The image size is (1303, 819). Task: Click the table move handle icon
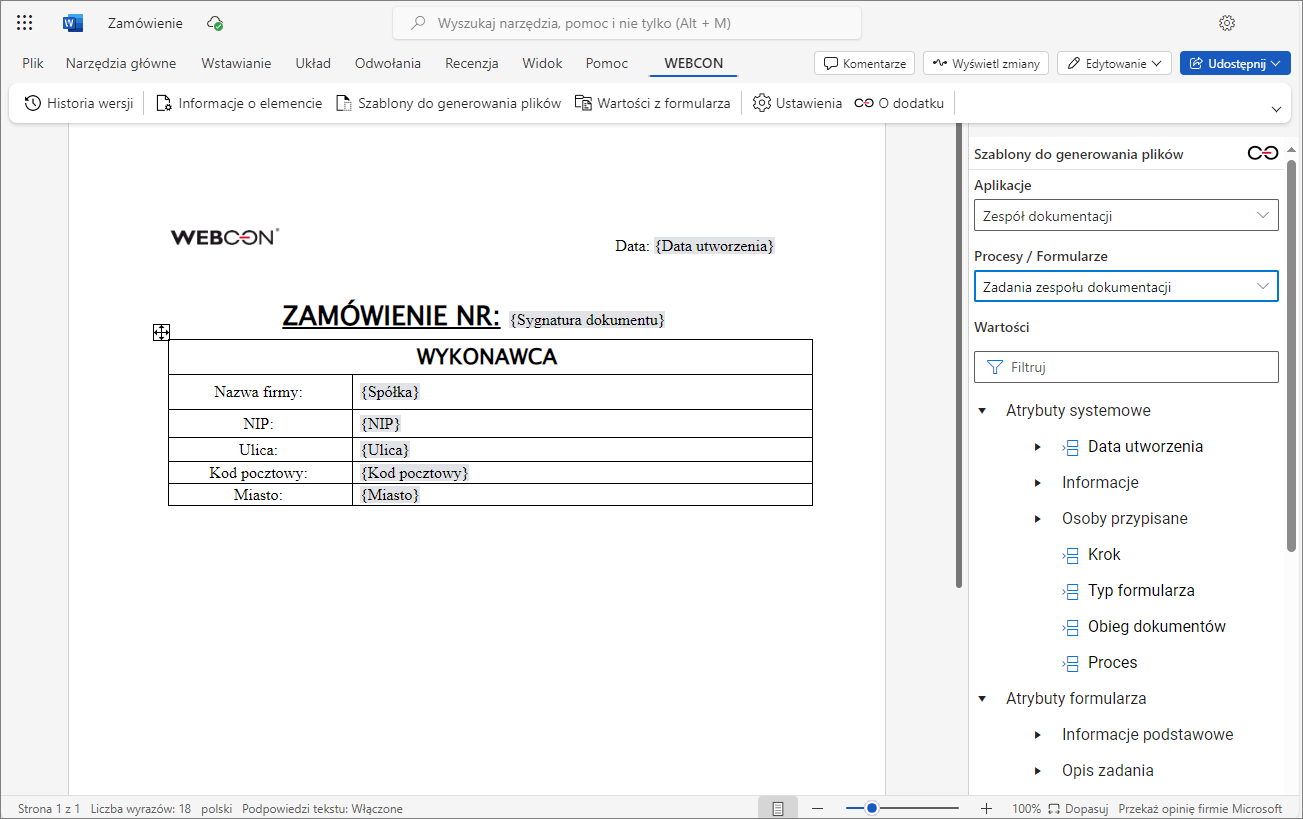click(x=161, y=332)
